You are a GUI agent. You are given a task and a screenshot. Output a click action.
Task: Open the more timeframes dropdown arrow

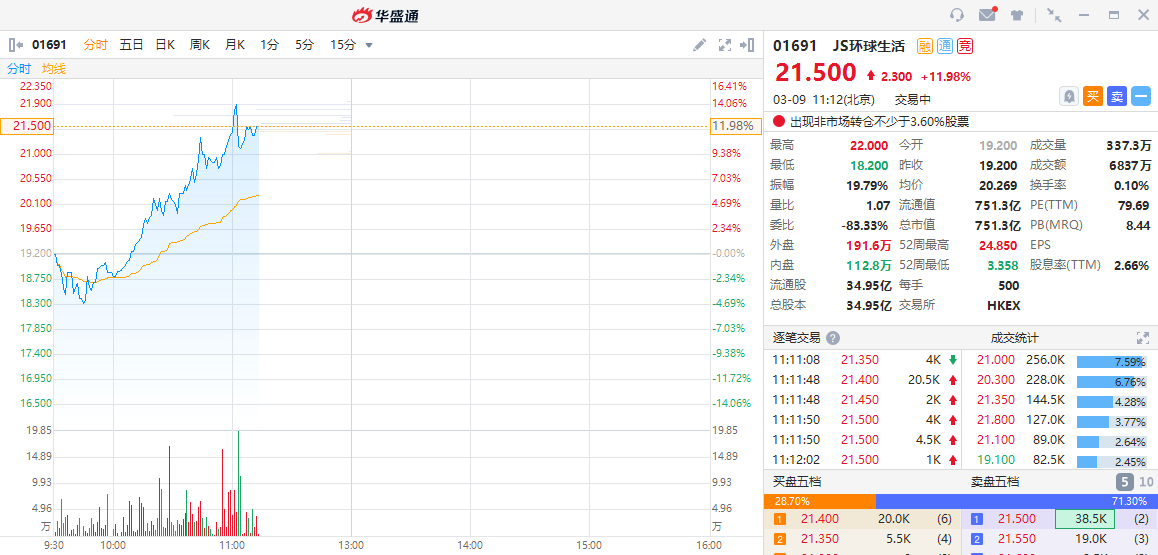pos(369,45)
